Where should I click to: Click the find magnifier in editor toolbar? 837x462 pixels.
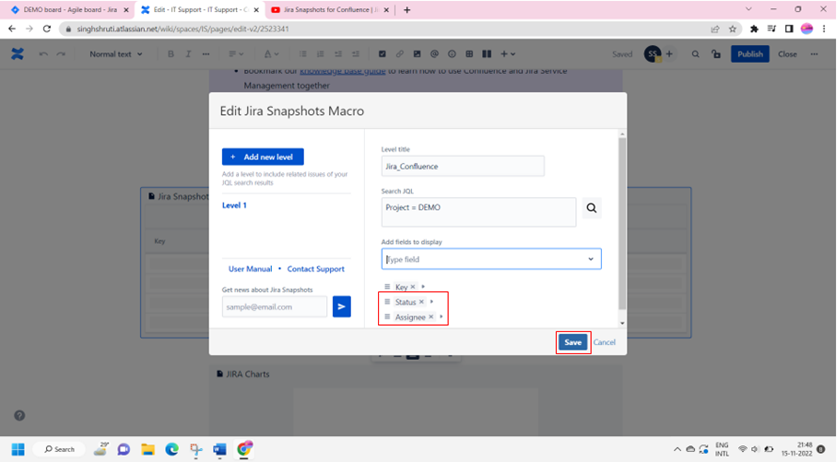click(695, 54)
